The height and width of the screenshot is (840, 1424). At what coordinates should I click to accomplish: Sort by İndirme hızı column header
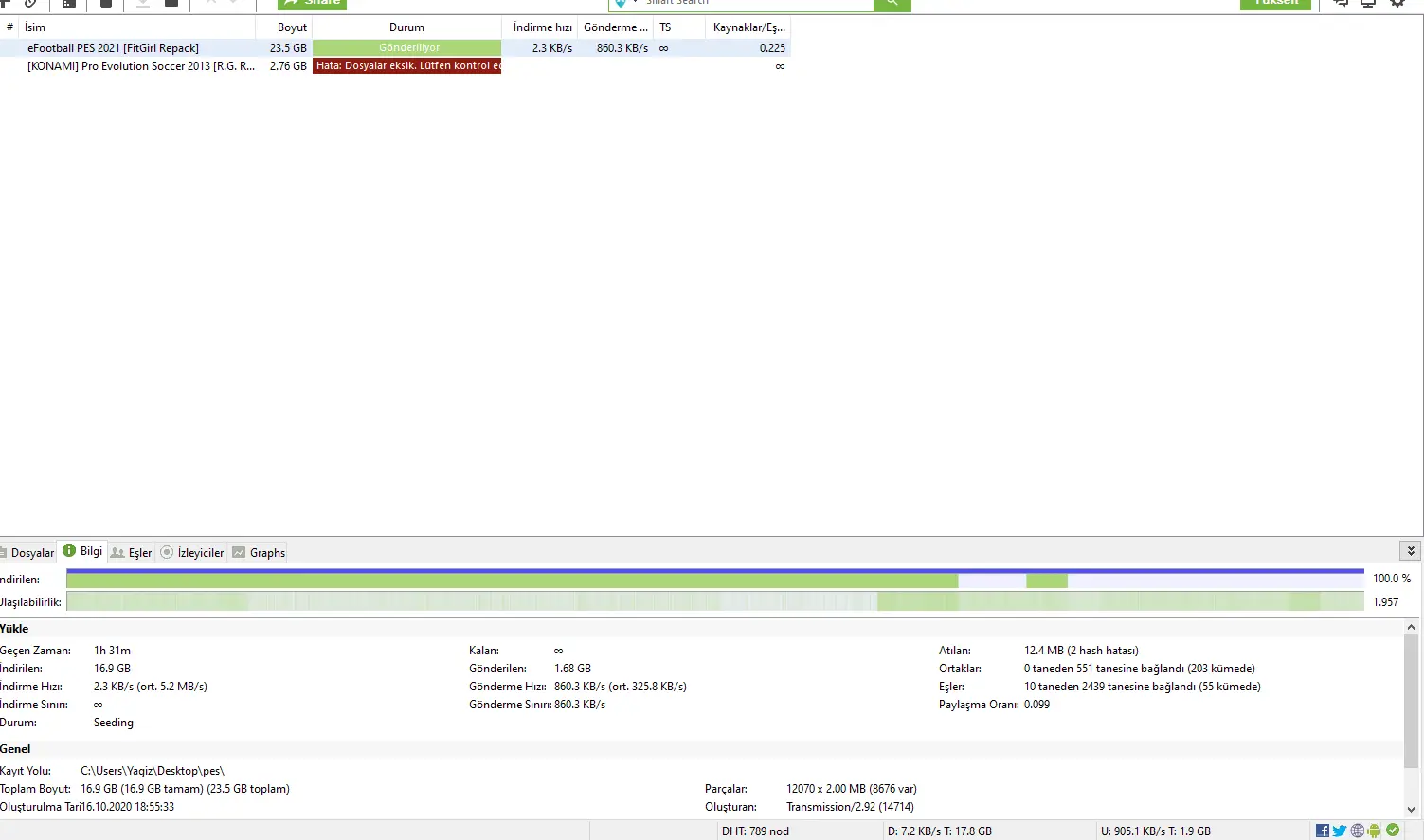point(541,27)
